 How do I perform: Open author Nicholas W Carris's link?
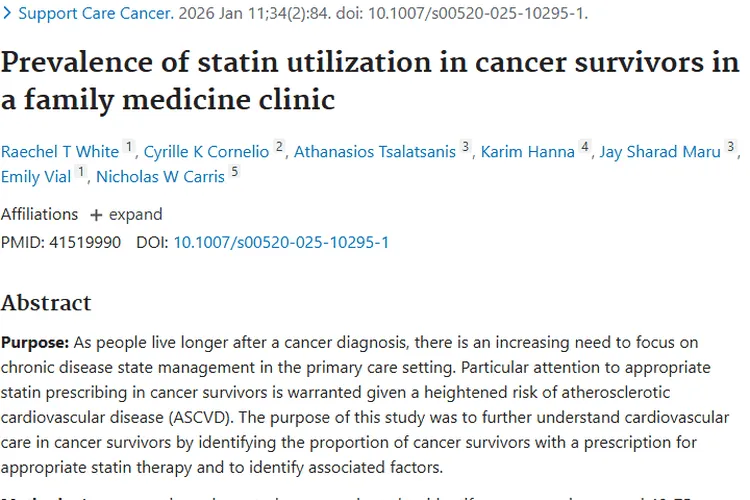coord(160,177)
